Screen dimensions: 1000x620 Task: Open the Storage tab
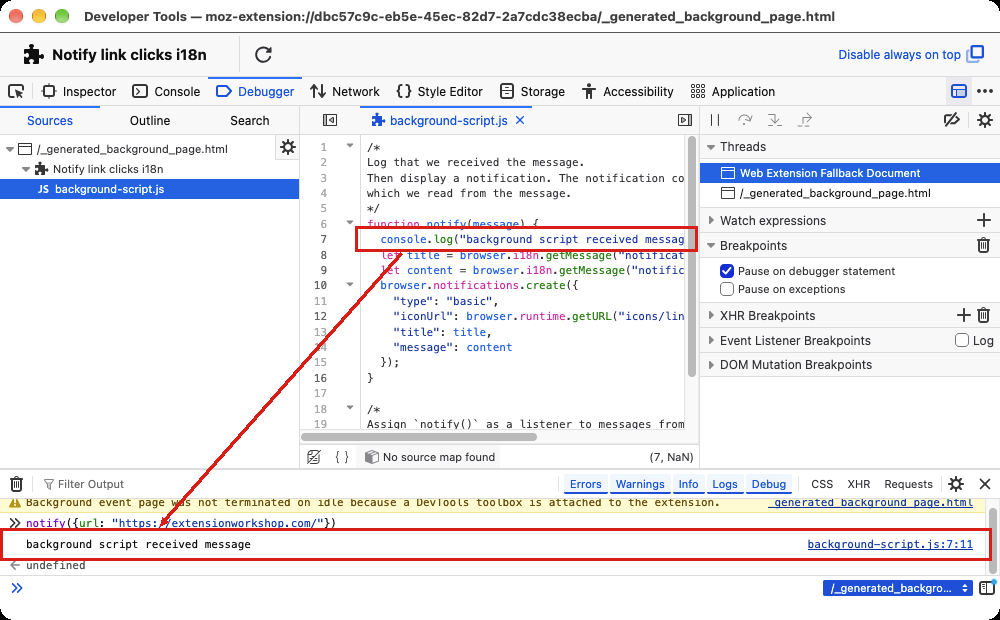click(x=533, y=92)
